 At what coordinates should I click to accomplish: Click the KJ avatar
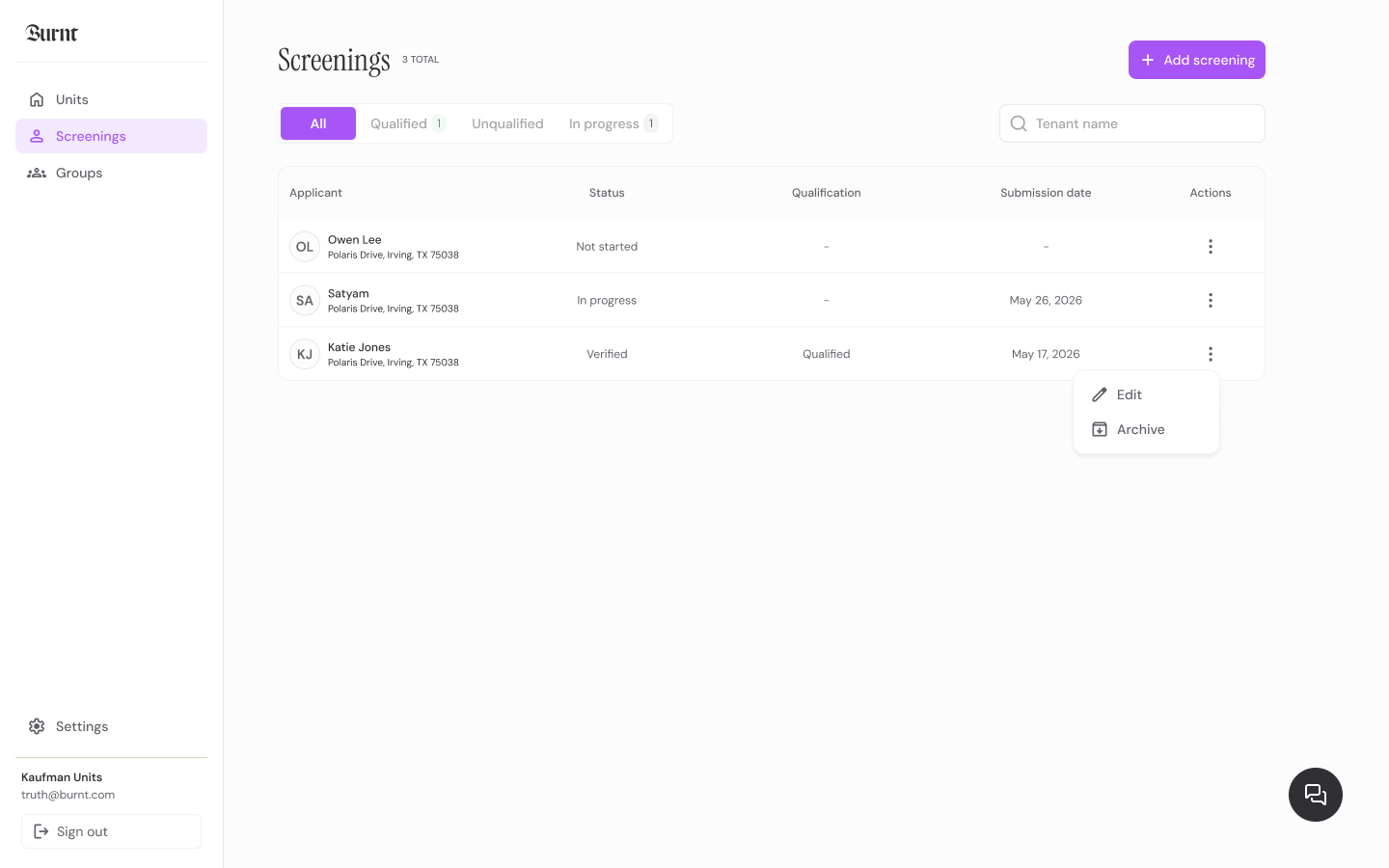point(305,354)
